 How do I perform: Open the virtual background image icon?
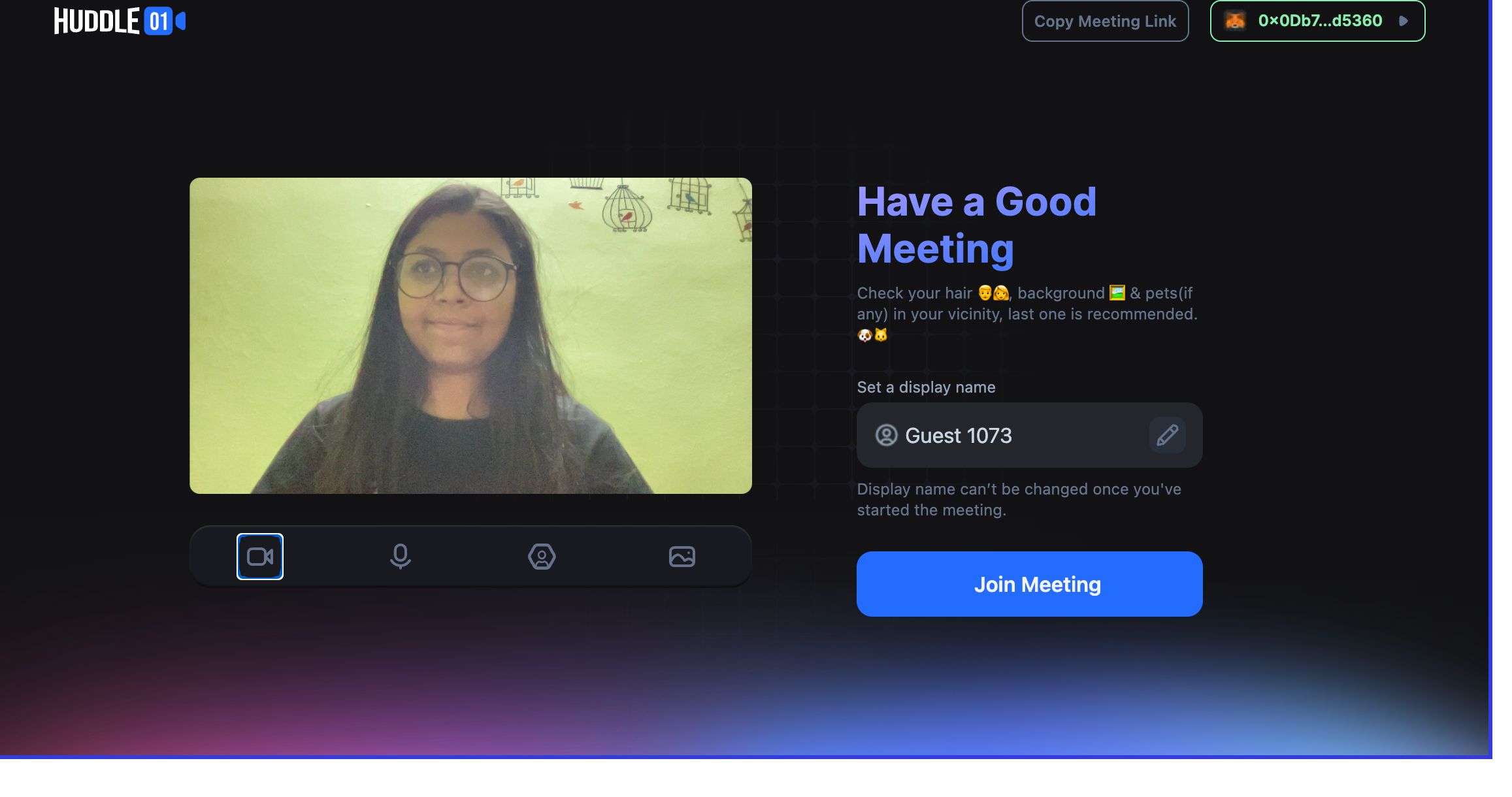[x=682, y=557]
